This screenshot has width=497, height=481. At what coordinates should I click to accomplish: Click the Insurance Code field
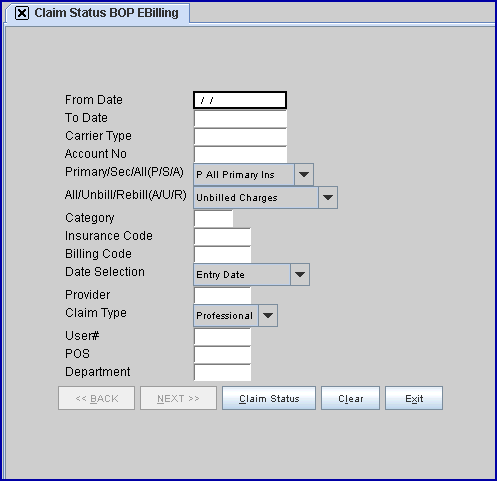click(223, 236)
